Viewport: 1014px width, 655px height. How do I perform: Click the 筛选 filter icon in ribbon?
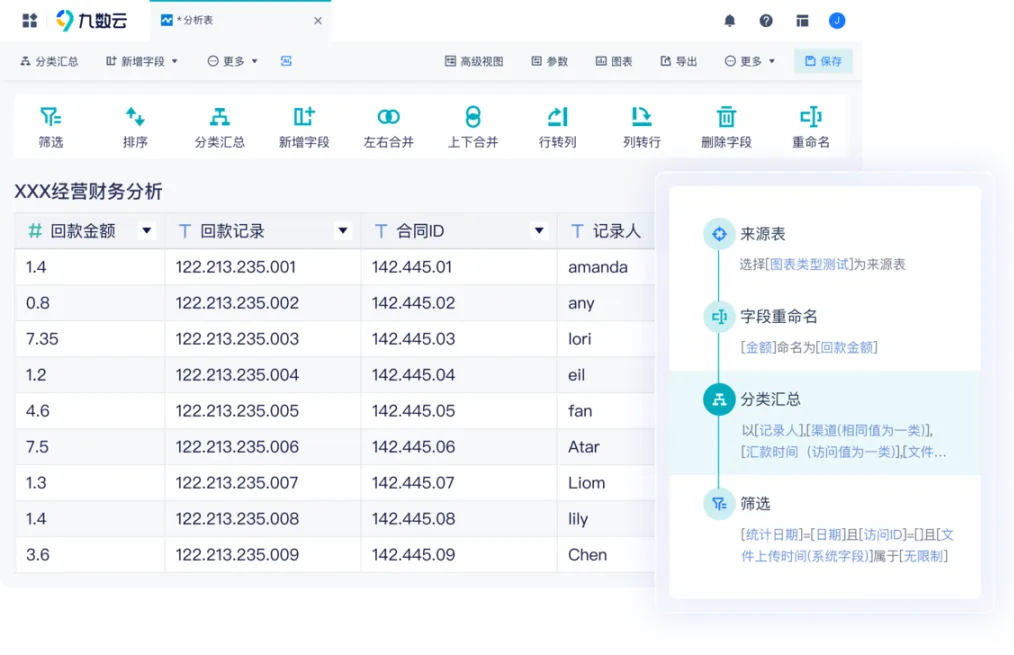point(50,118)
